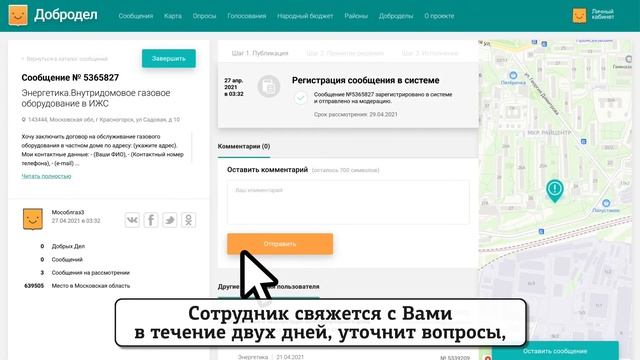Click the Мособлгаз3 user avatar
The image size is (640, 360).
pyautogui.click(x=33, y=219)
